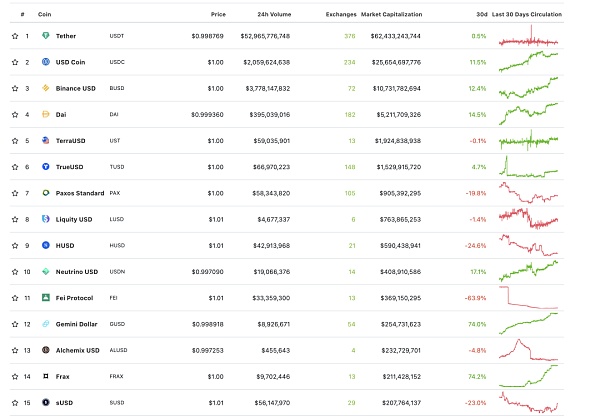Viewport: 600px width, 417px height.
Task: Click Neutrino USD circulation sparkline
Action: click(x=528, y=271)
